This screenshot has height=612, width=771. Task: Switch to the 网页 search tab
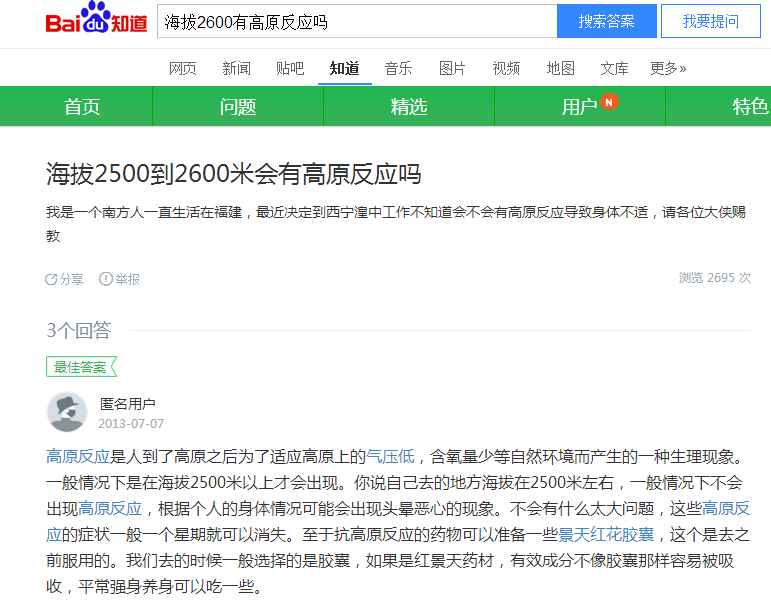click(182, 68)
